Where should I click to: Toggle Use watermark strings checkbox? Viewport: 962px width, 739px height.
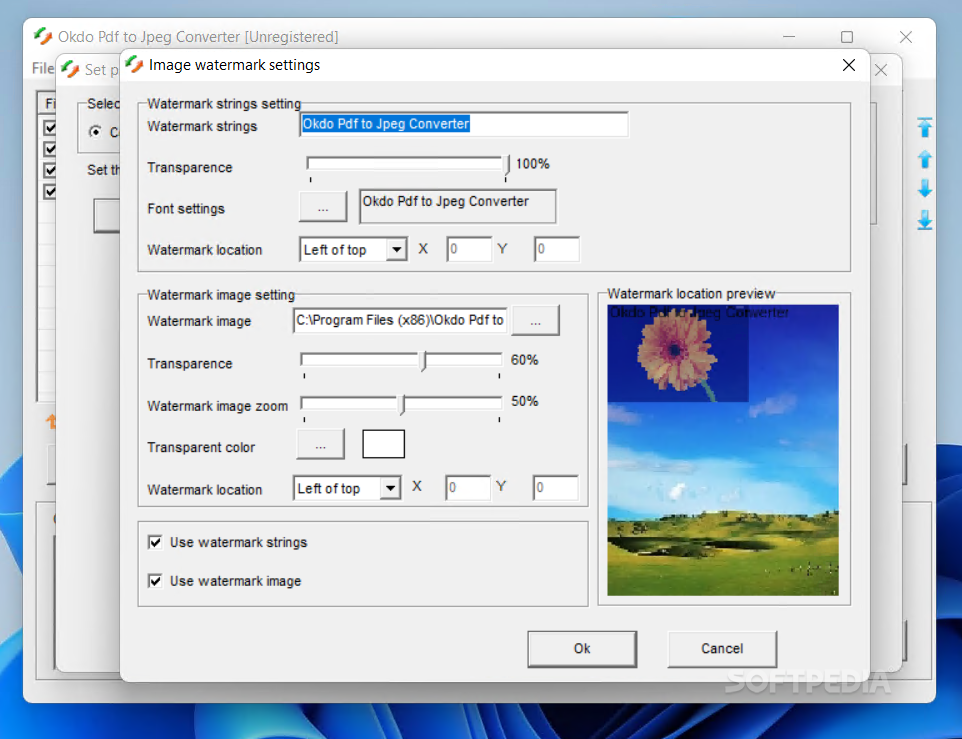(155, 542)
